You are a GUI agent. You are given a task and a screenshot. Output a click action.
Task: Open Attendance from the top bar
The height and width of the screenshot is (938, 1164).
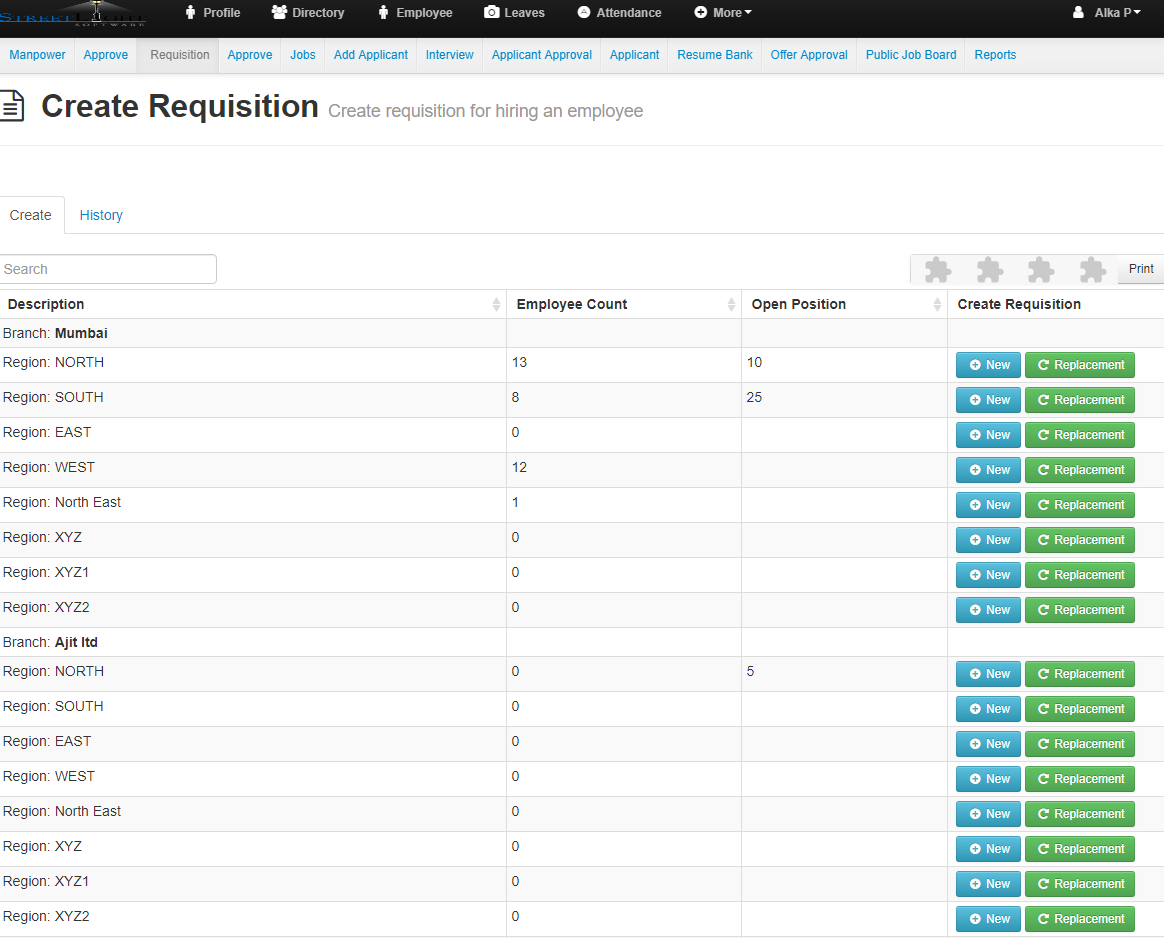[x=619, y=13]
